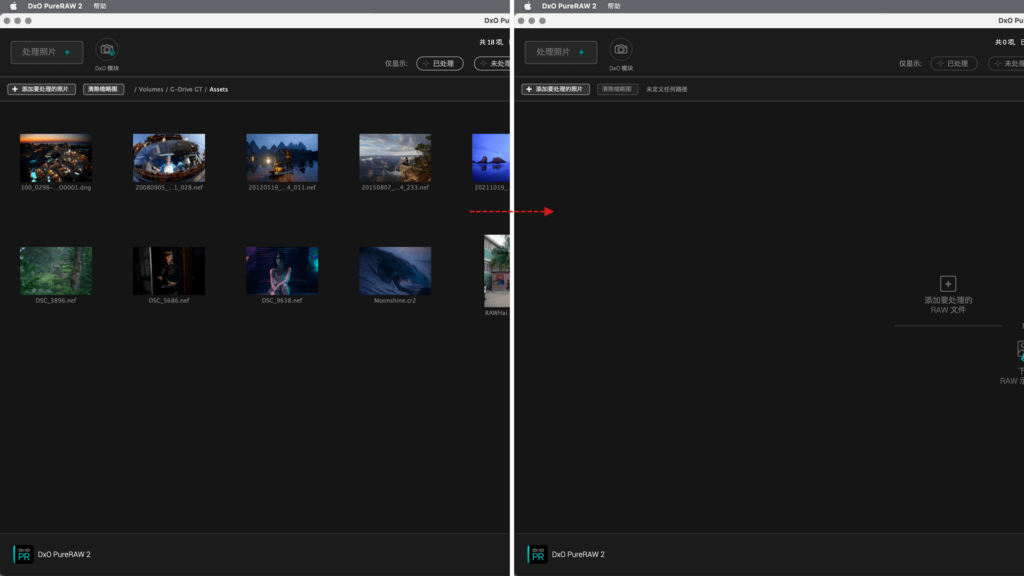Screen dimensions: 1024x576
Task: Open DxO PureRAW 2 menu in left menu bar
Action: 55,6
